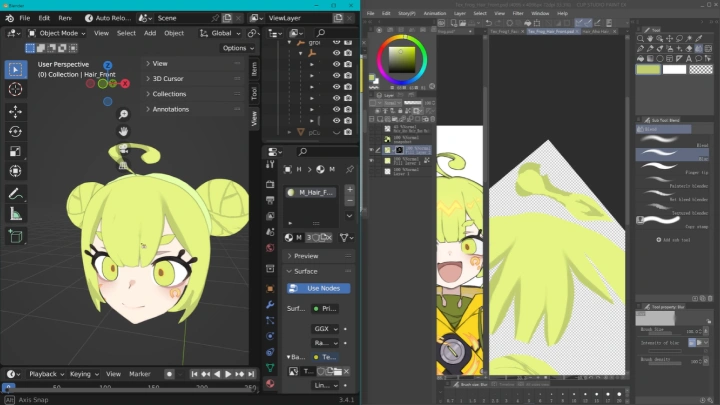Select the Text tool in Clip Studio

[x=689, y=58]
